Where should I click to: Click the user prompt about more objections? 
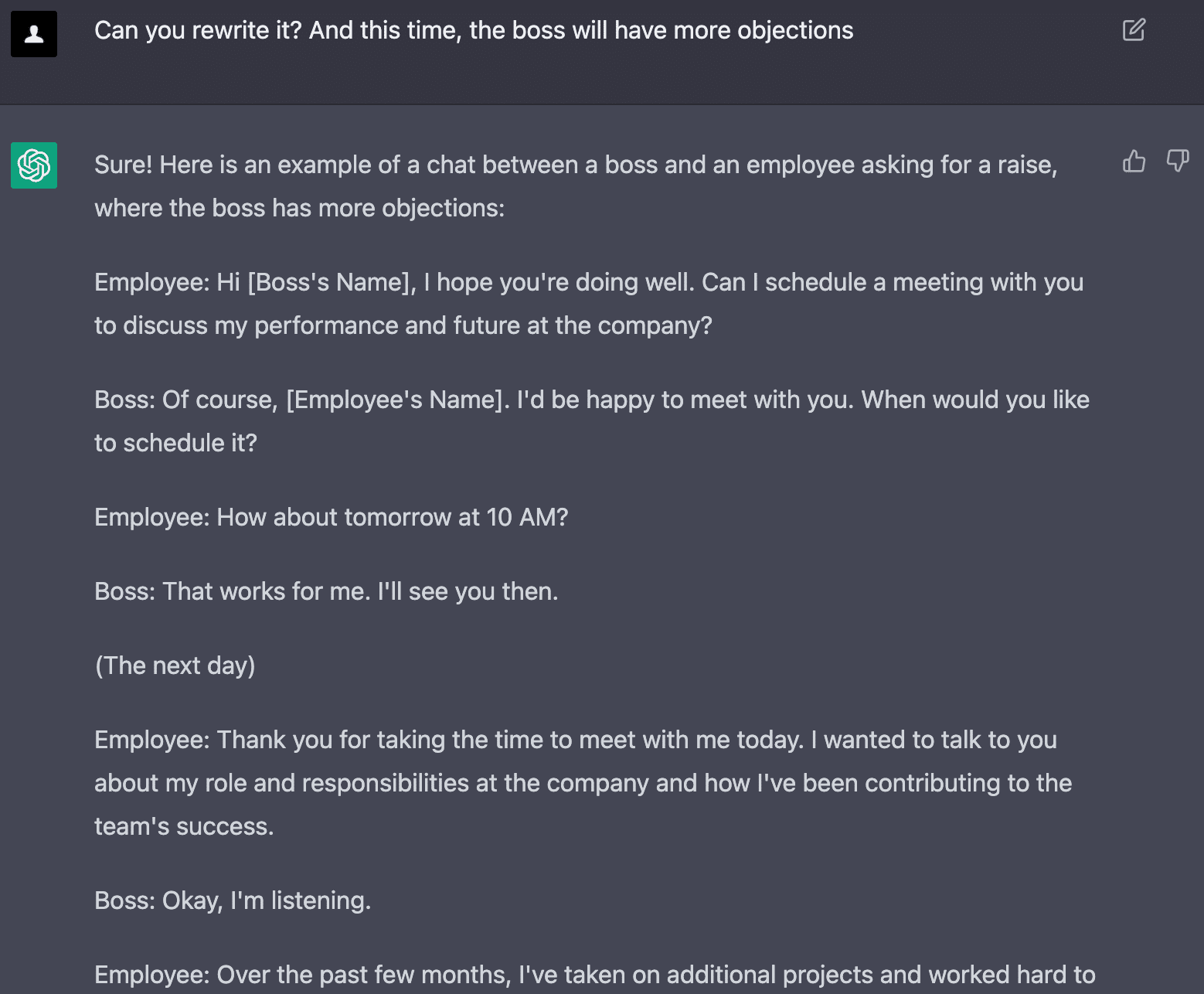[x=473, y=30]
